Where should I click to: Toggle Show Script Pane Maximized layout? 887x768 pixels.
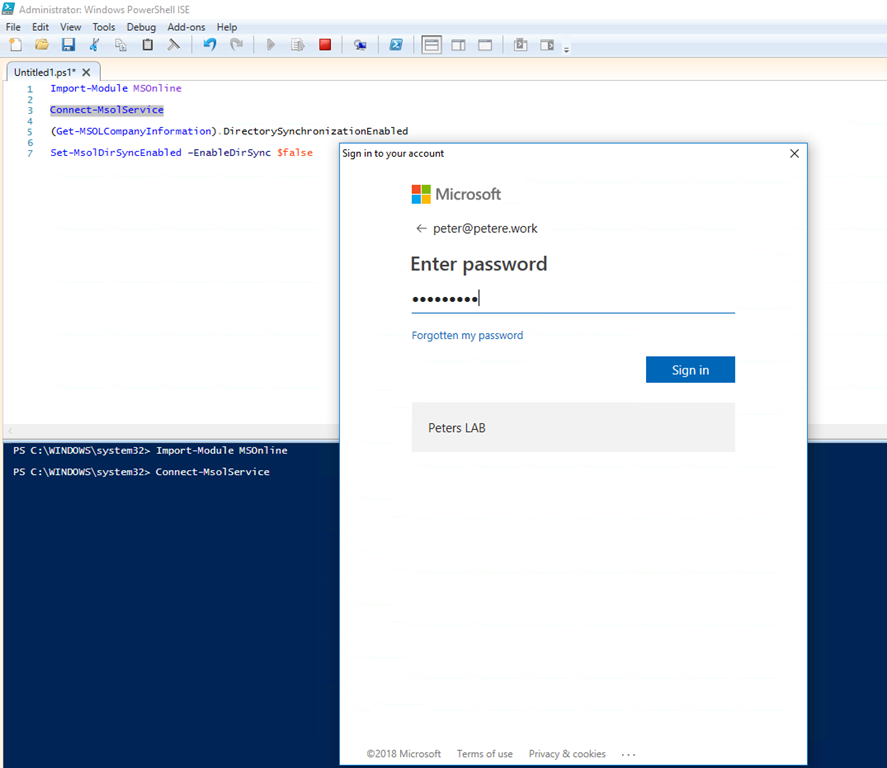485,45
